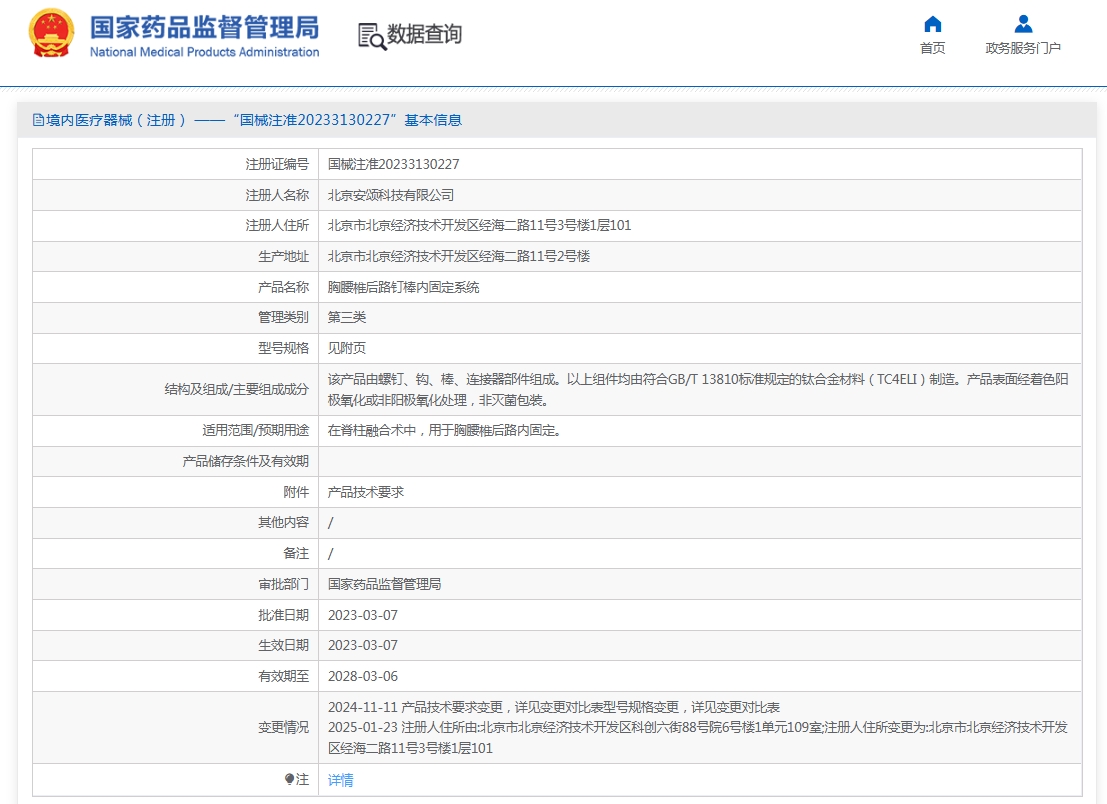Click the 备注 row label

point(296,553)
